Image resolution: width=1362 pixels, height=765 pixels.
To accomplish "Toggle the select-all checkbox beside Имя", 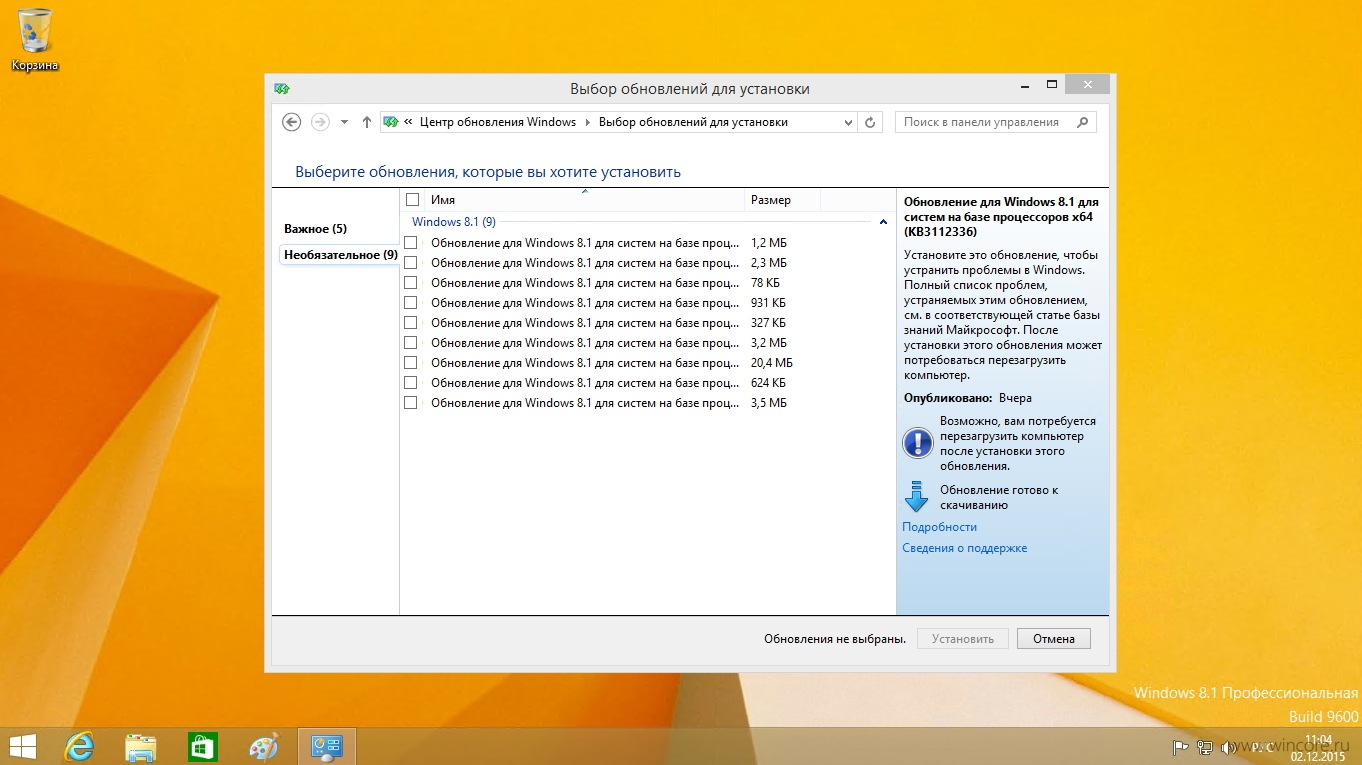I will pos(412,200).
